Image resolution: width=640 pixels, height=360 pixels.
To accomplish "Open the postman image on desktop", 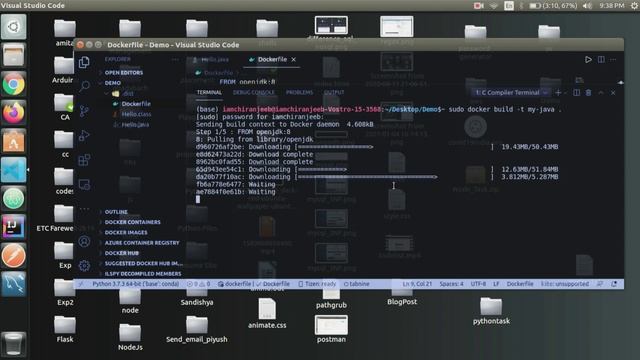I will point(331,329).
